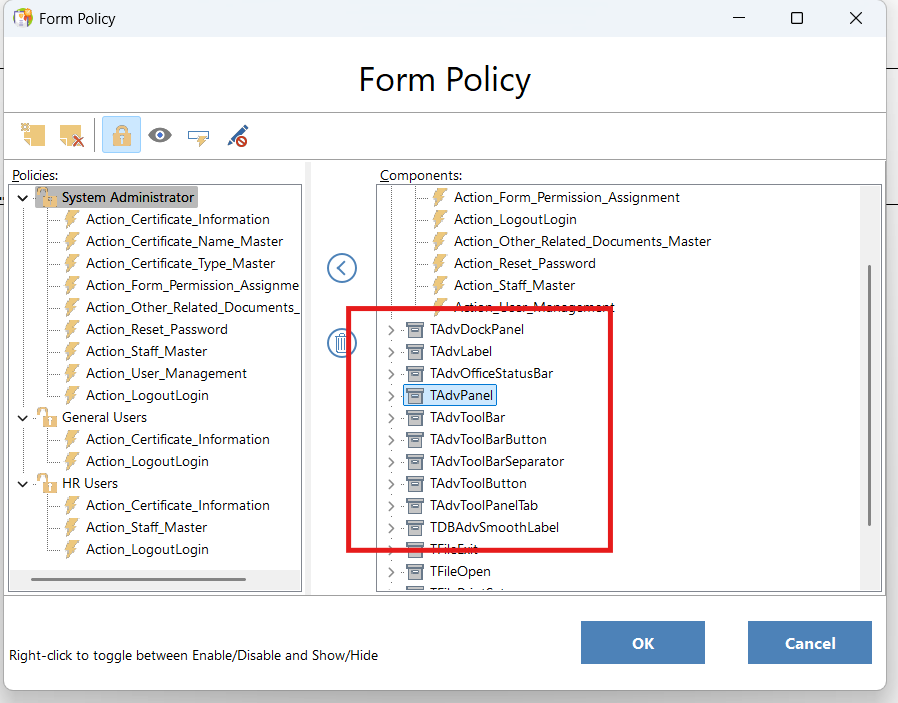898x703 pixels.
Task: Click the Policies horizontal scrollbar thumb
Action: [x=138, y=579]
